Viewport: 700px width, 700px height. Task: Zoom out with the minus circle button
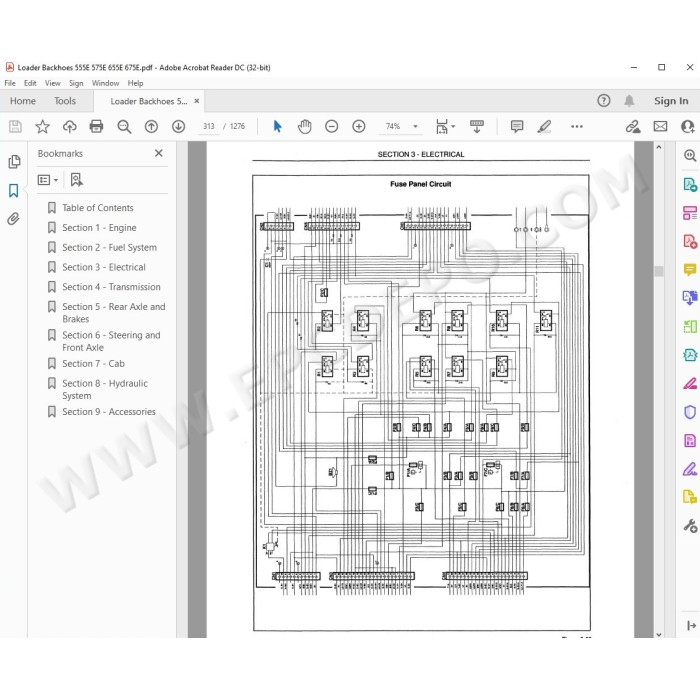pyautogui.click(x=332, y=127)
